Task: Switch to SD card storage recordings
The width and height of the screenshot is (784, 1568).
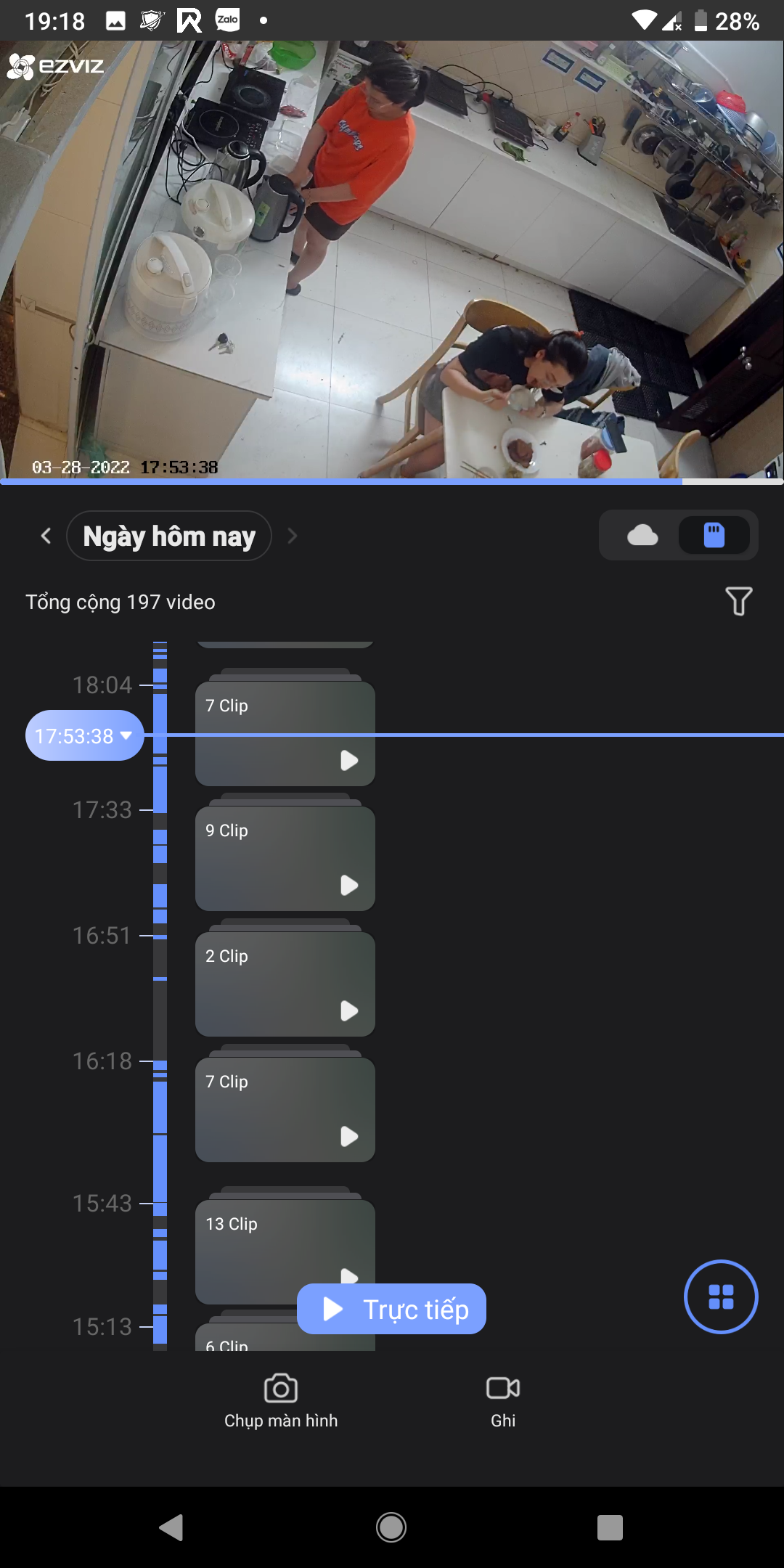Action: [714, 536]
